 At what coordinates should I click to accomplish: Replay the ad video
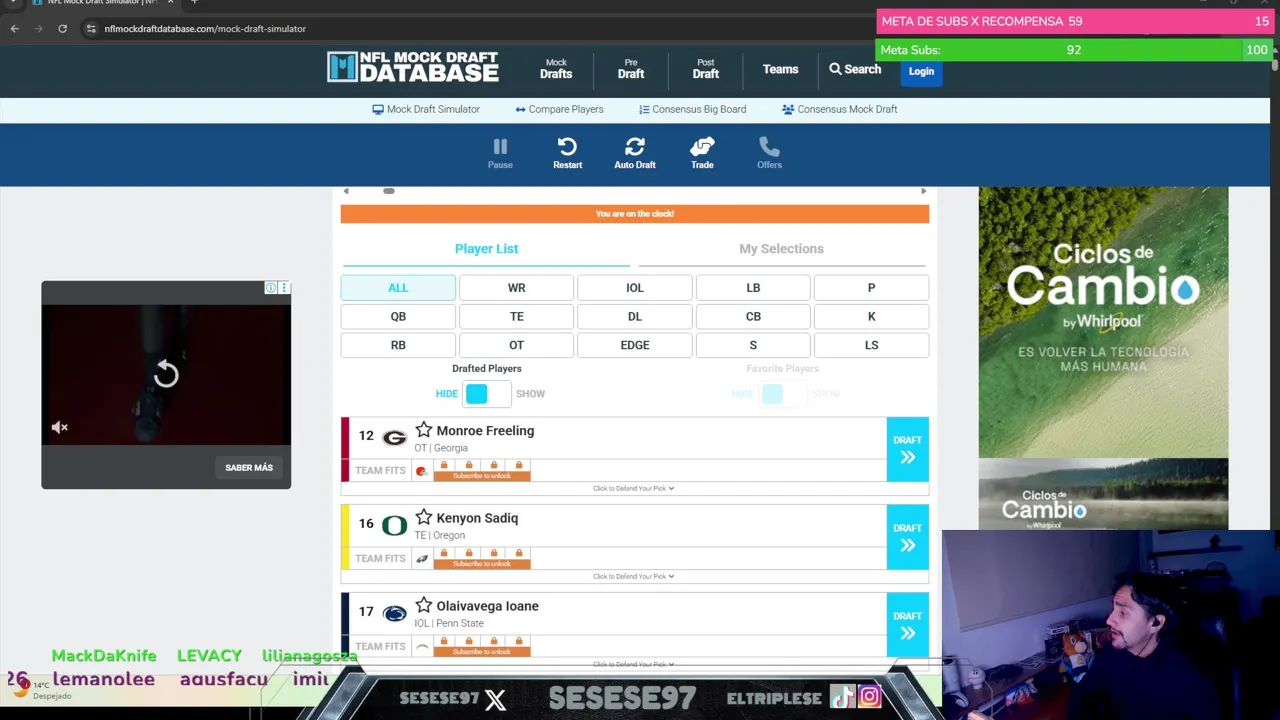166,375
